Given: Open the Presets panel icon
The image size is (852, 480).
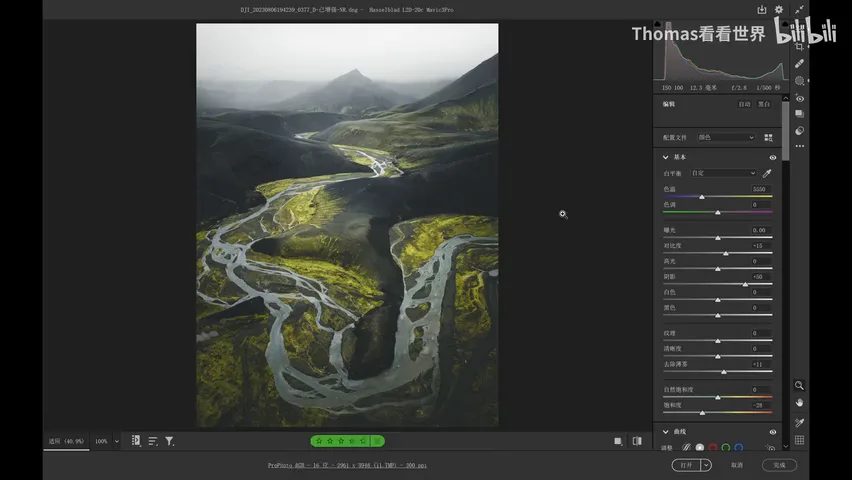Looking at the screenshot, I should (799, 130).
